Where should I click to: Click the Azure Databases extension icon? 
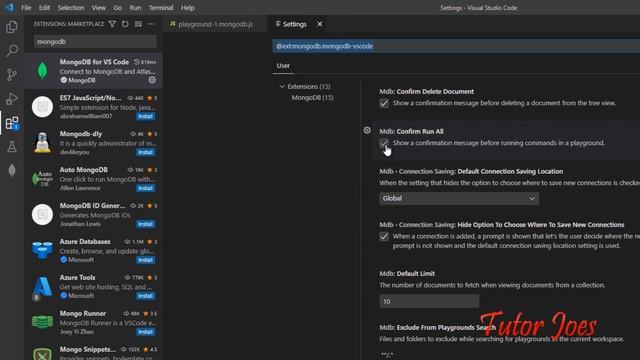pyautogui.click(x=42, y=250)
